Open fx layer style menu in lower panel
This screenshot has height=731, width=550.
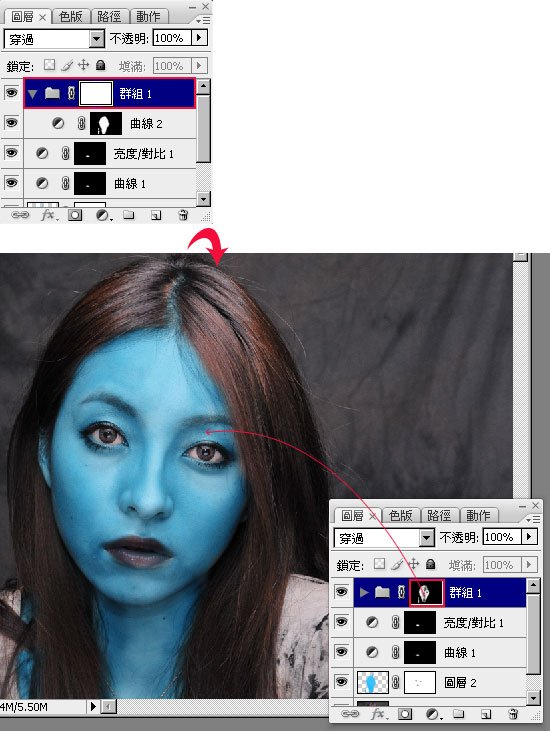pos(378,714)
